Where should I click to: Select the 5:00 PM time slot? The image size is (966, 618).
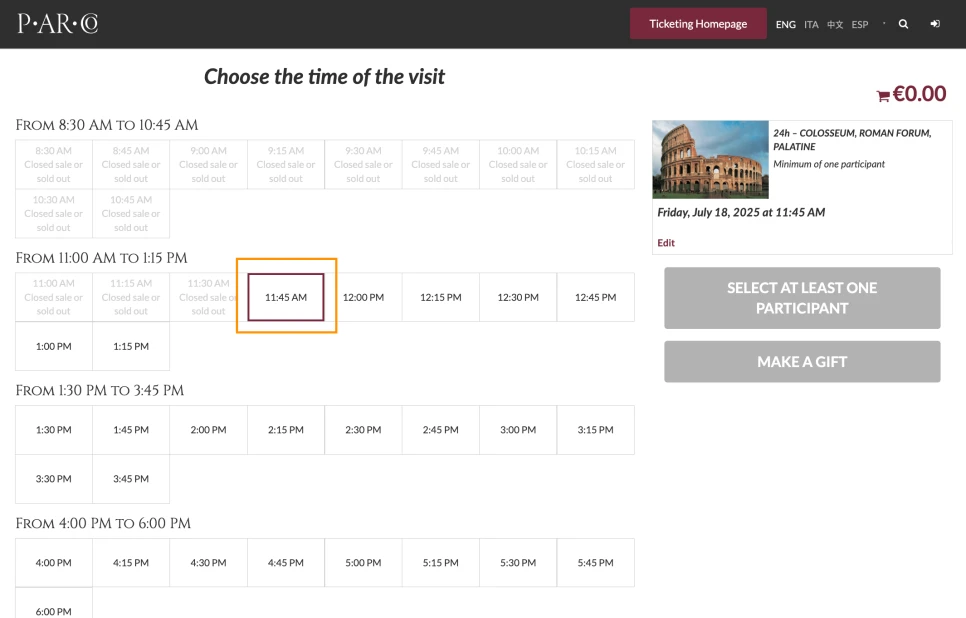[x=363, y=563]
